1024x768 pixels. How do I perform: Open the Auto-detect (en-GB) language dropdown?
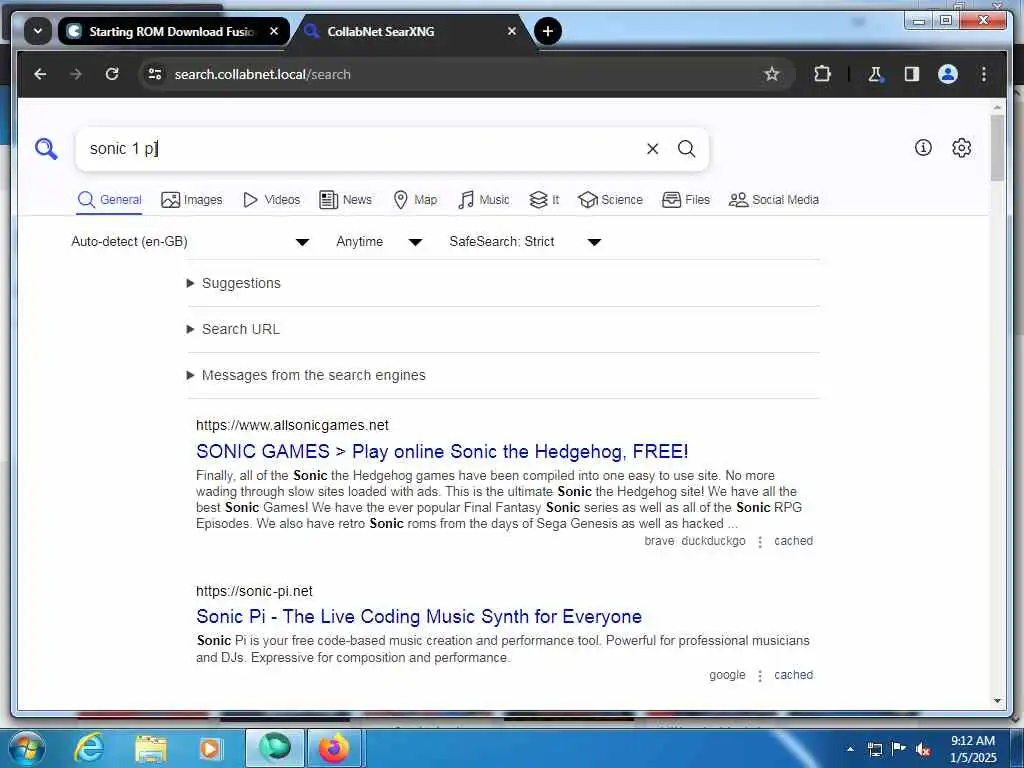pos(189,242)
